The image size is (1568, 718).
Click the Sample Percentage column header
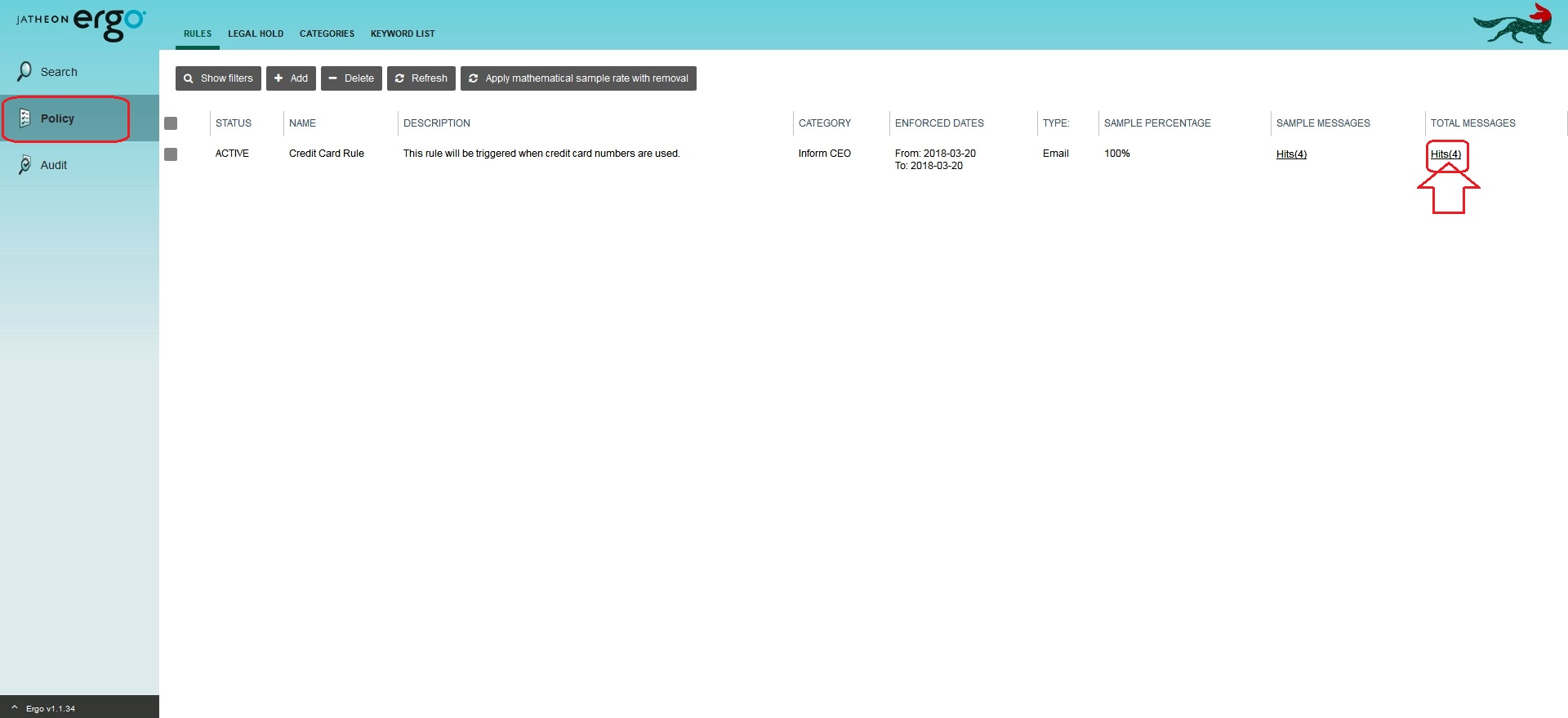point(1157,123)
